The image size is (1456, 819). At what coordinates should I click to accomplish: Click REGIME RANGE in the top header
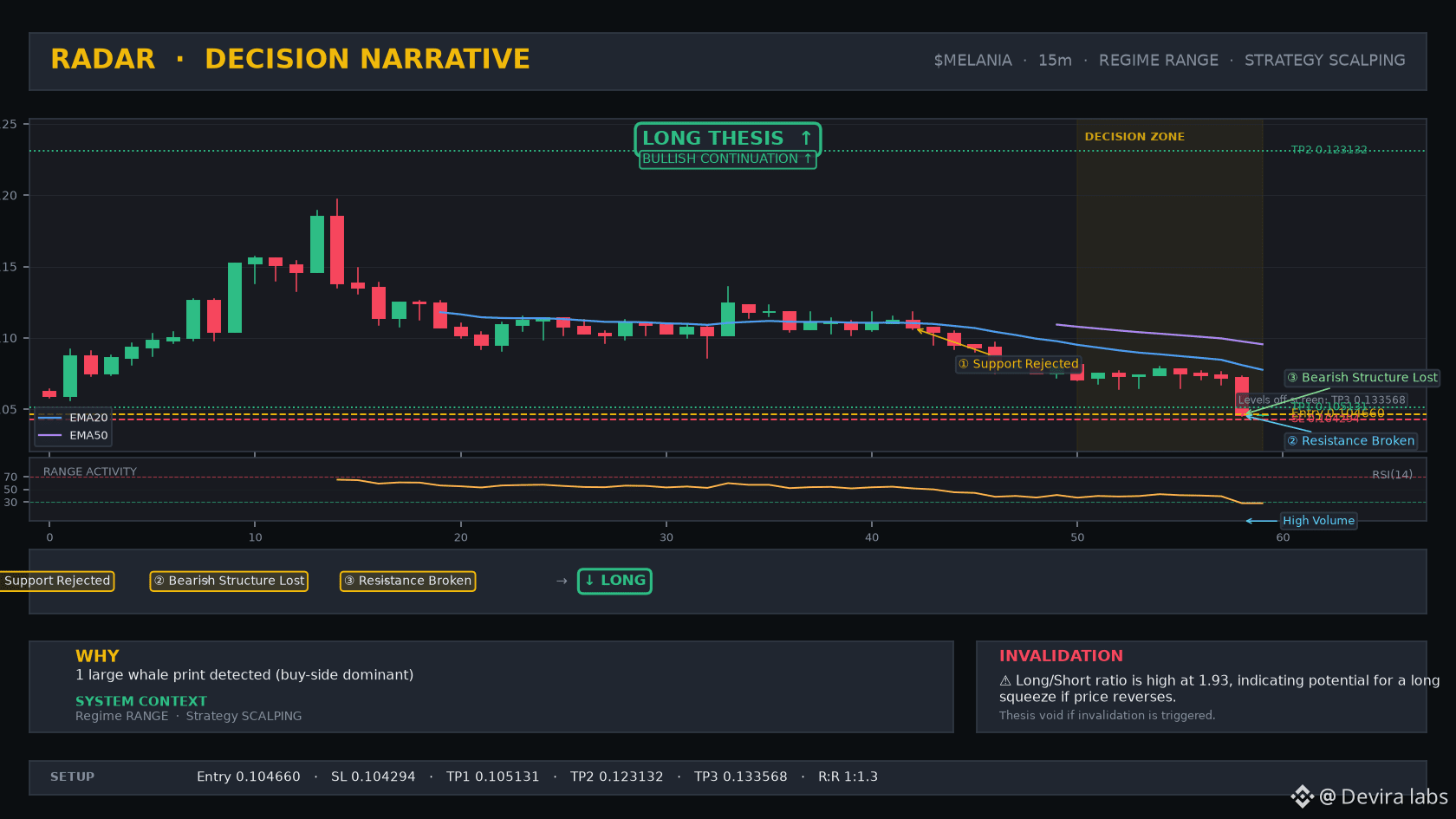click(1158, 61)
